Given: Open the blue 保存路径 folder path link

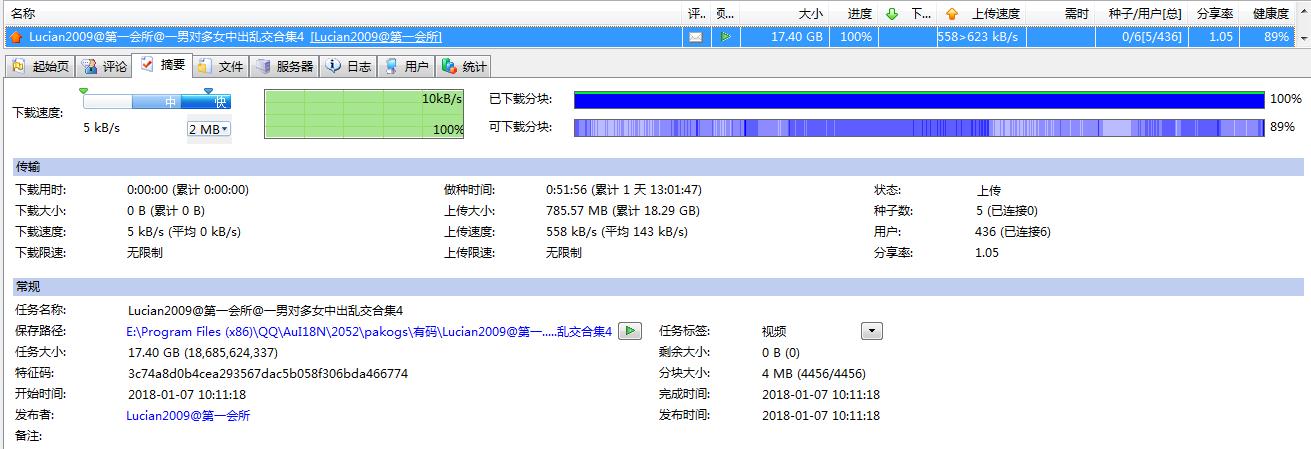Looking at the screenshot, I should click(368, 332).
